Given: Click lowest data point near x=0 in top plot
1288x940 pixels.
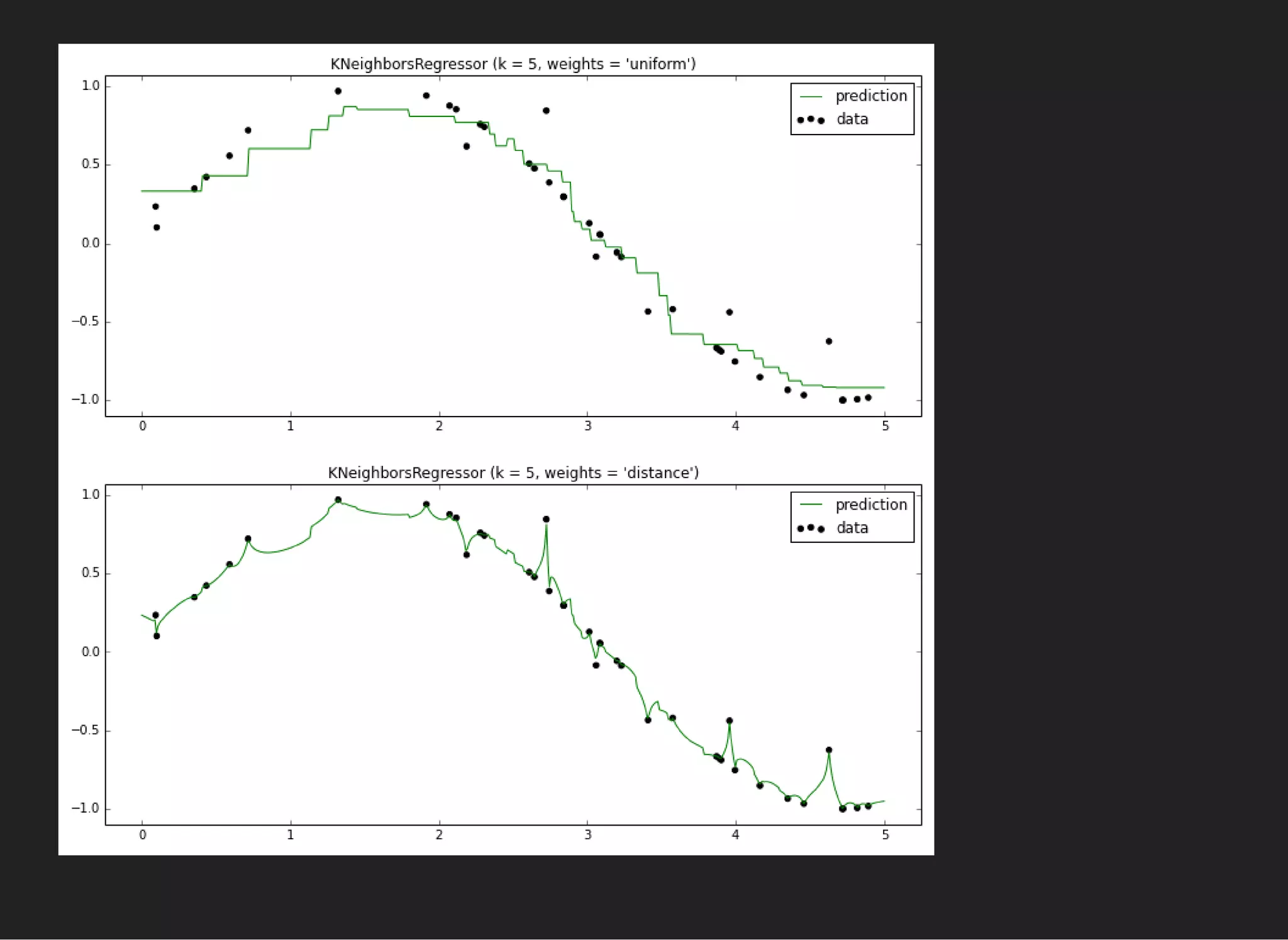Looking at the screenshot, I should coord(157,227).
